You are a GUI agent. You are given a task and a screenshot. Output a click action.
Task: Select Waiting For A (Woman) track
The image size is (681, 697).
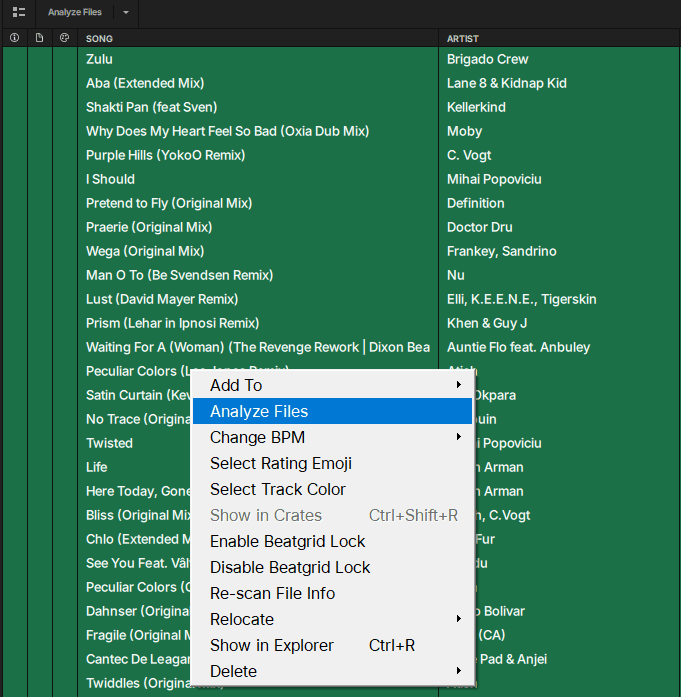pos(258,347)
